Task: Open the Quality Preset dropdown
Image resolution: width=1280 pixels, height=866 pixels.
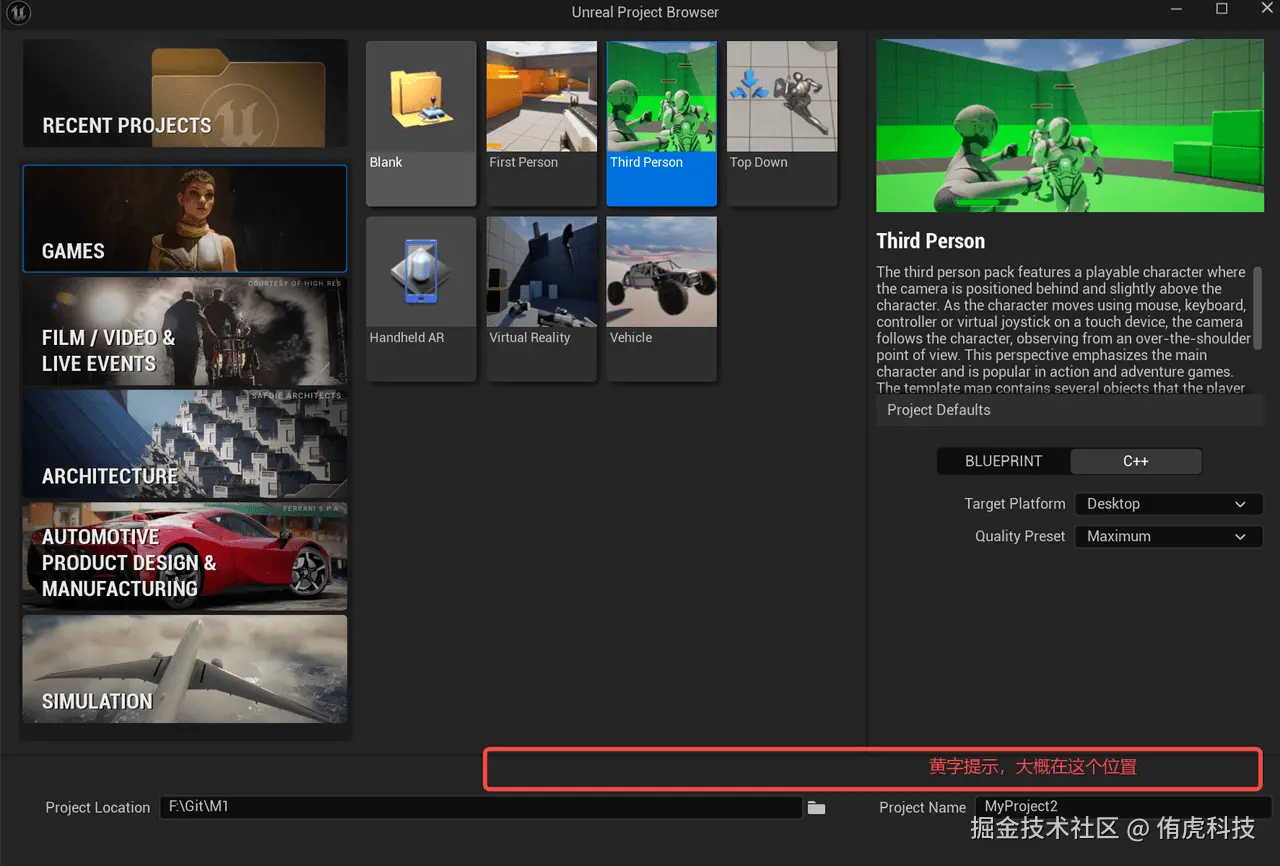Action: [1168, 536]
